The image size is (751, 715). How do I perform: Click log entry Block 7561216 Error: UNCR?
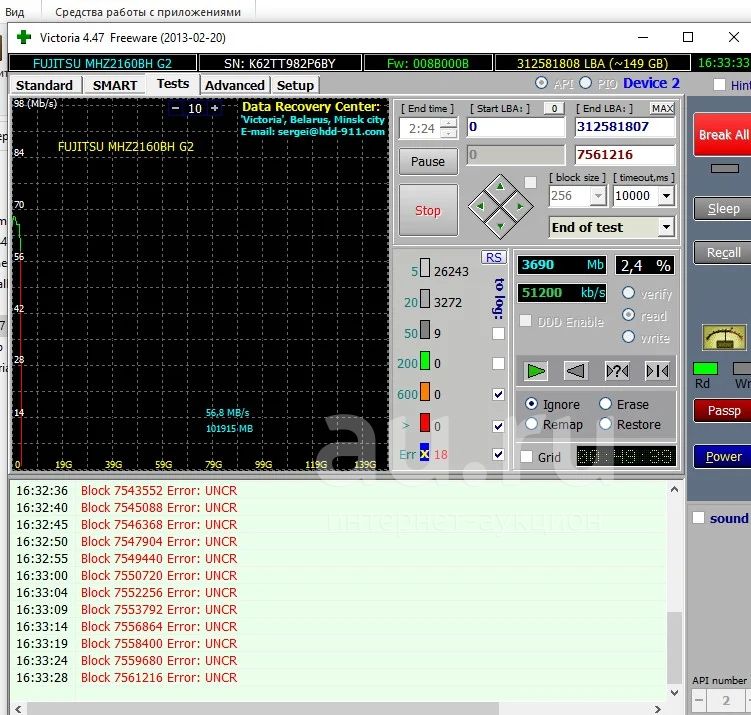coord(159,678)
